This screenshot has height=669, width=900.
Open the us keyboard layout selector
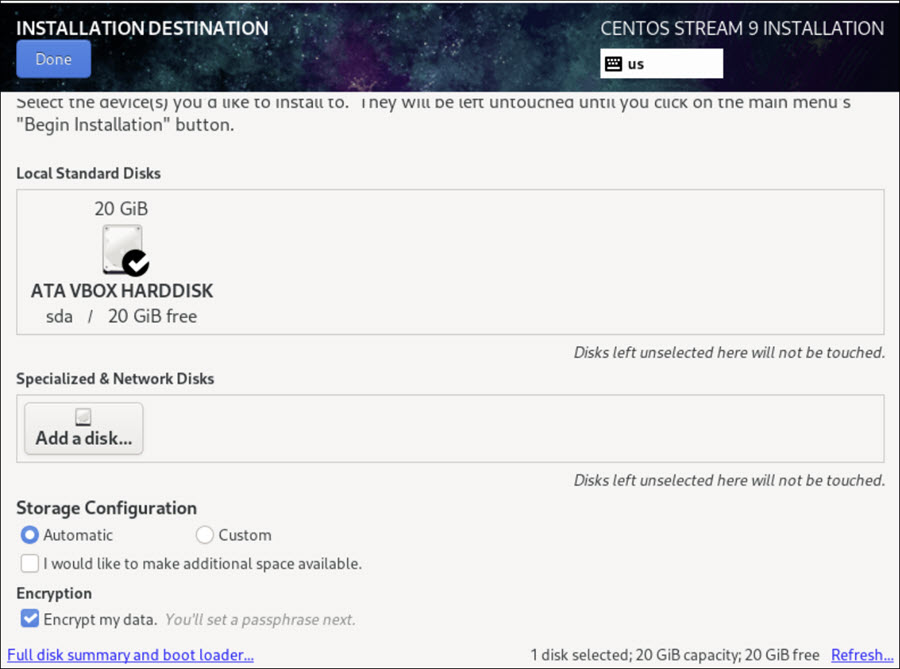[660, 63]
